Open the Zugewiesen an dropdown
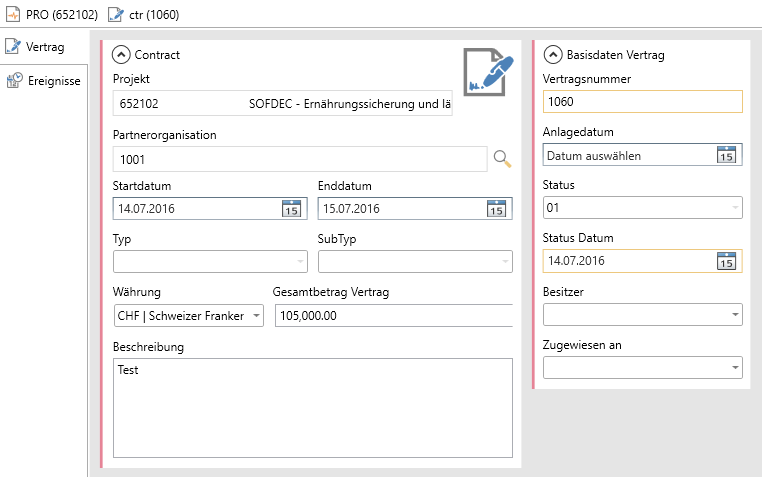 [x=735, y=369]
